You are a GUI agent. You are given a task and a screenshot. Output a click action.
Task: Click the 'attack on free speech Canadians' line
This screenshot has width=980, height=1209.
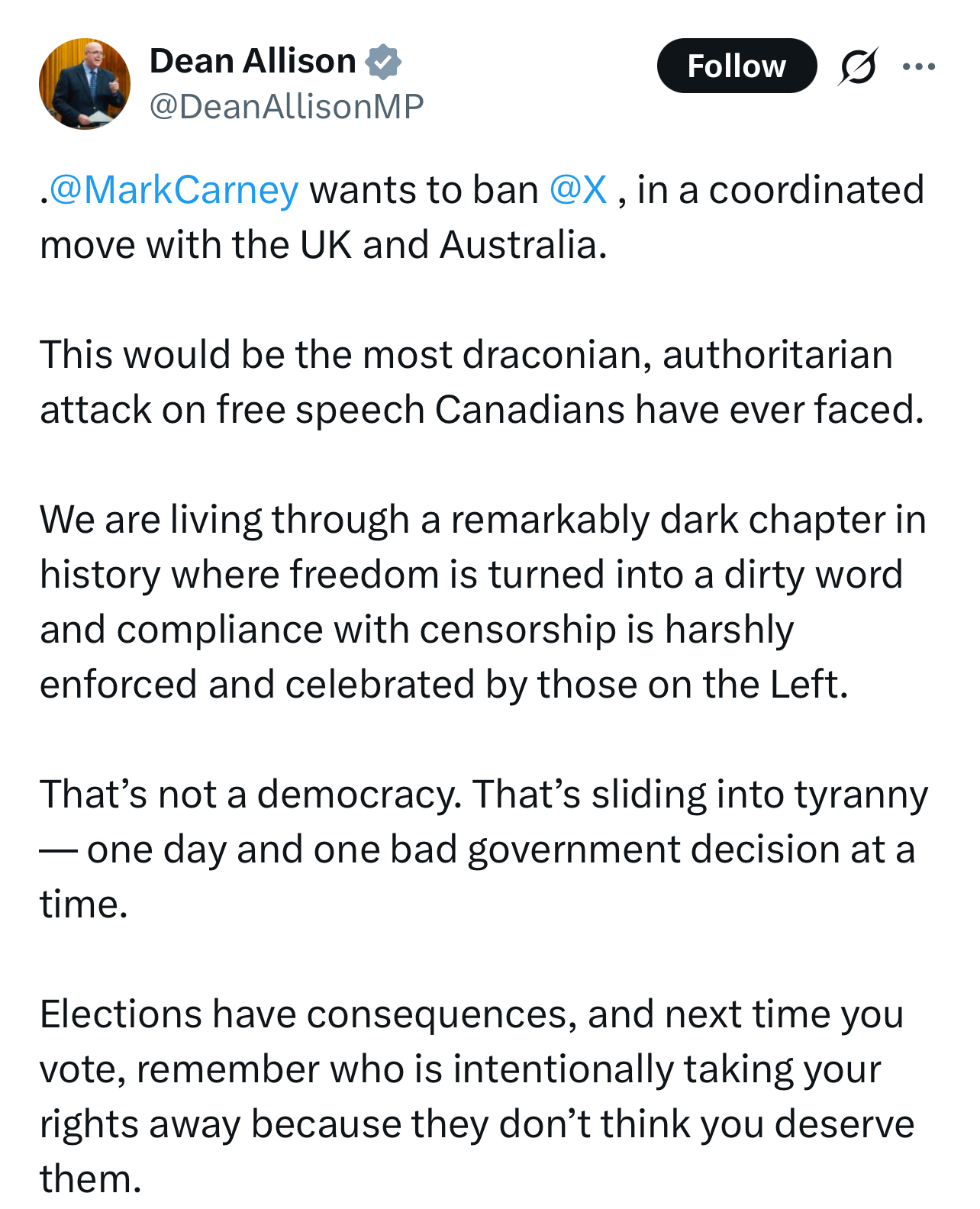(x=481, y=410)
